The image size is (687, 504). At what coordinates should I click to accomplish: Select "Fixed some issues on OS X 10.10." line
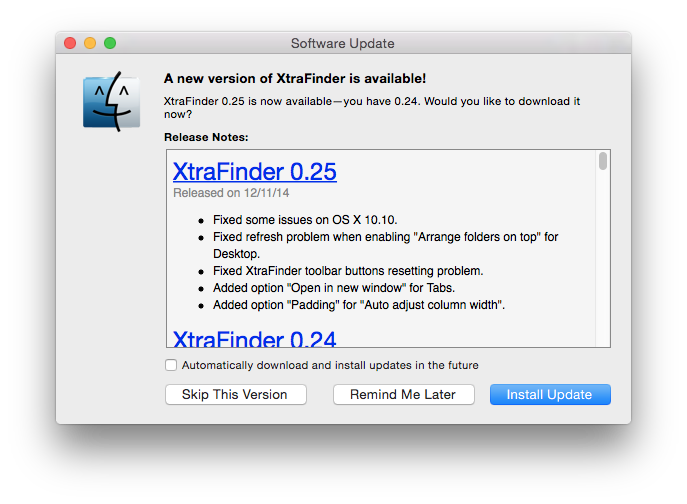pos(305,220)
